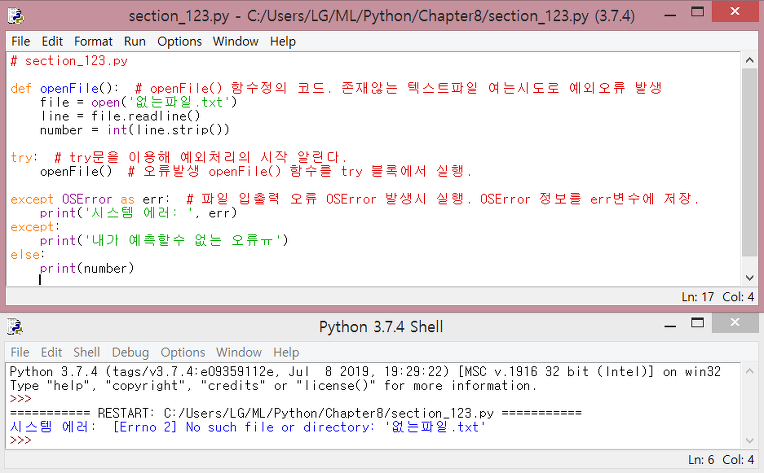Click Shell scrollbar up arrow
The width and height of the screenshot is (764, 473).
(749, 371)
